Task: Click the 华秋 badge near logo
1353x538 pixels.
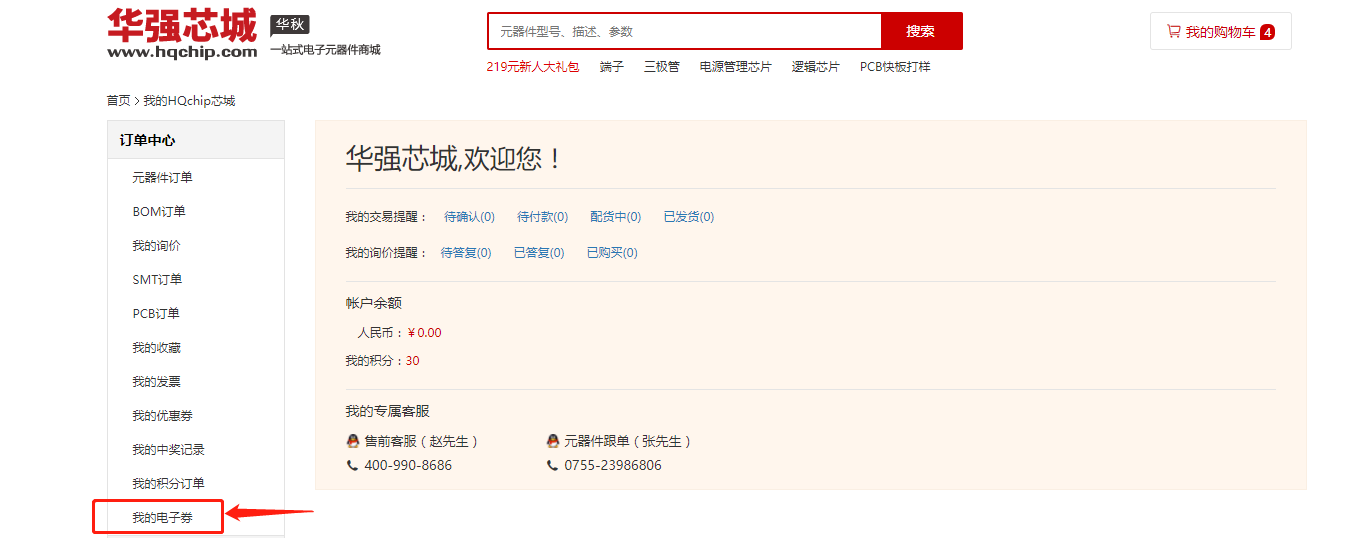Action: (290, 25)
